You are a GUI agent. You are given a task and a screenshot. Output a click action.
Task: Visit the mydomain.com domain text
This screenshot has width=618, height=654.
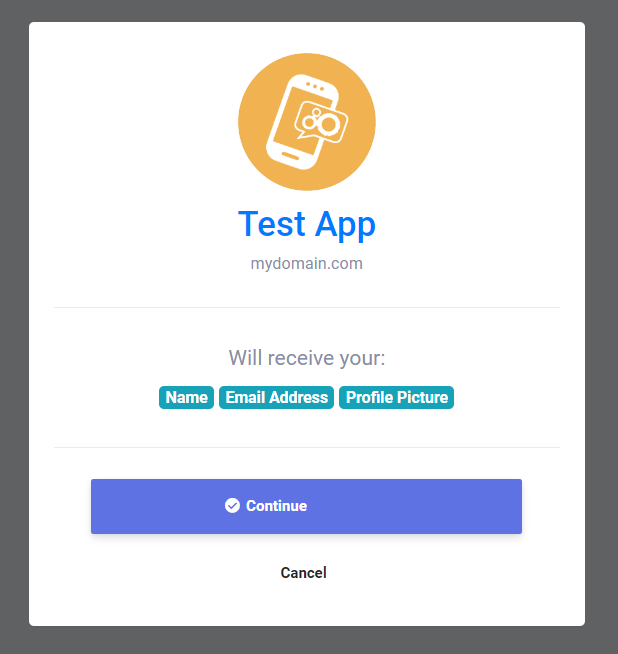click(x=306, y=264)
